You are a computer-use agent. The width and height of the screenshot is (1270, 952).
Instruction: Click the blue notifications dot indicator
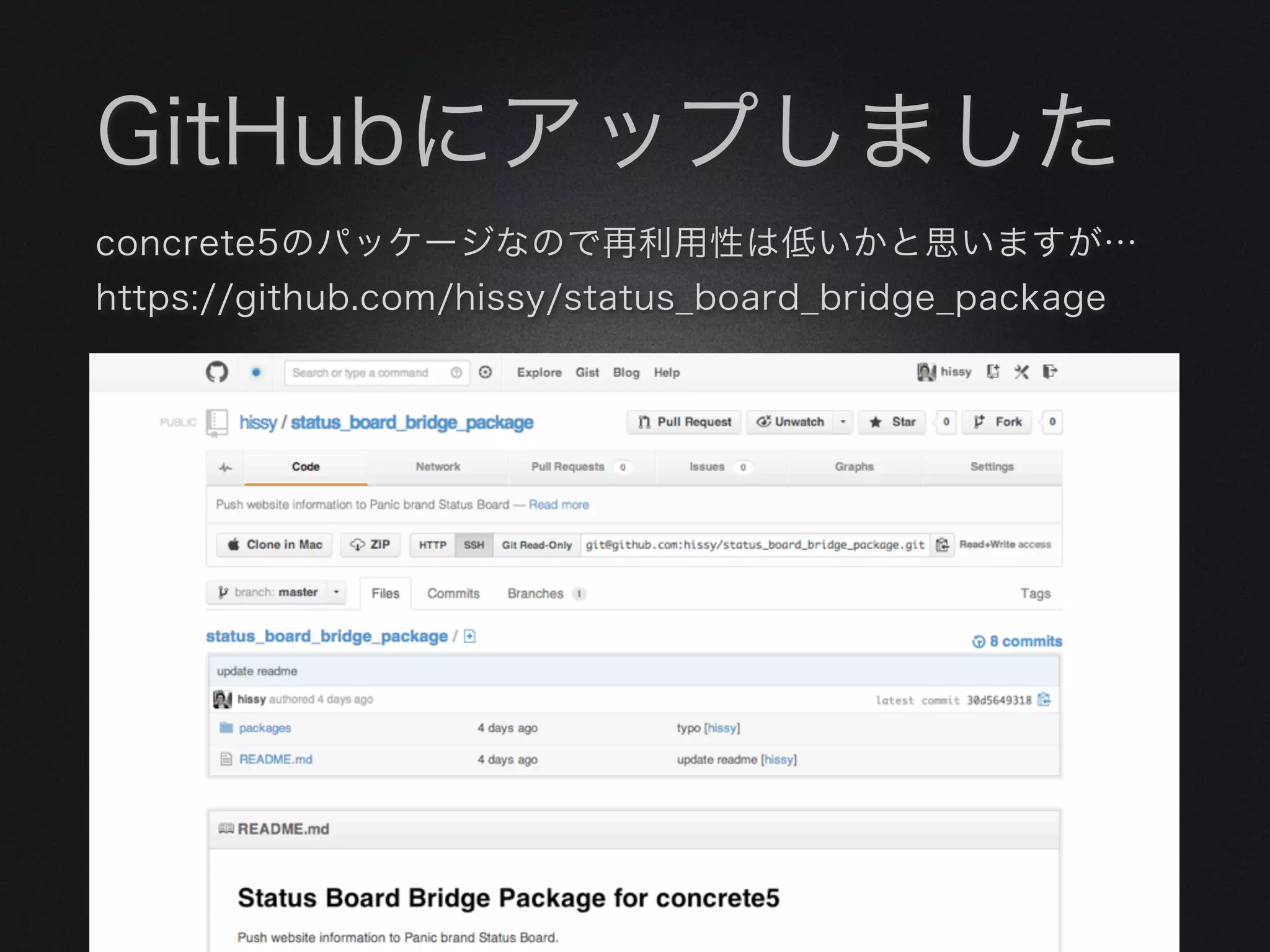pyautogui.click(x=256, y=372)
